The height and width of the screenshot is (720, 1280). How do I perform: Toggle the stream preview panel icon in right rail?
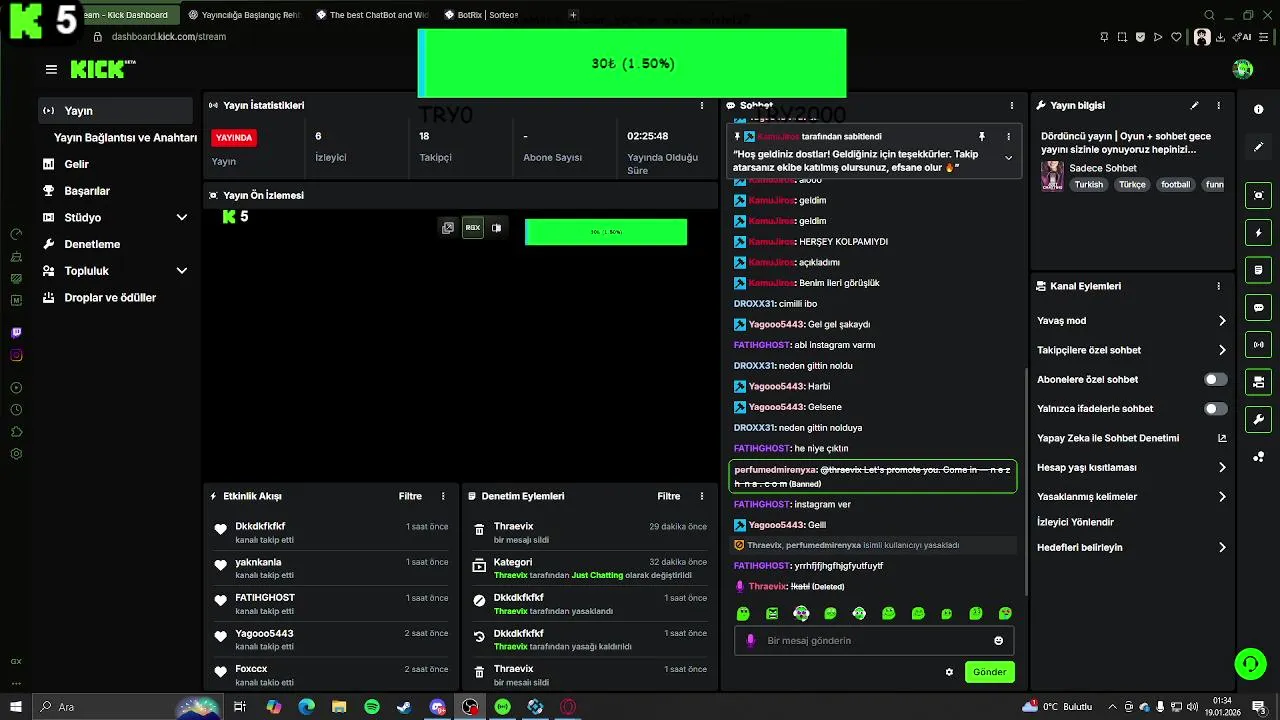pos(1258,196)
